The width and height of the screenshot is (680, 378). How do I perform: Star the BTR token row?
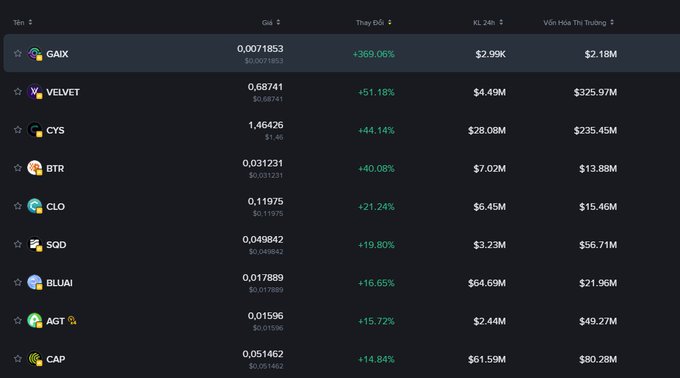click(x=17, y=168)
